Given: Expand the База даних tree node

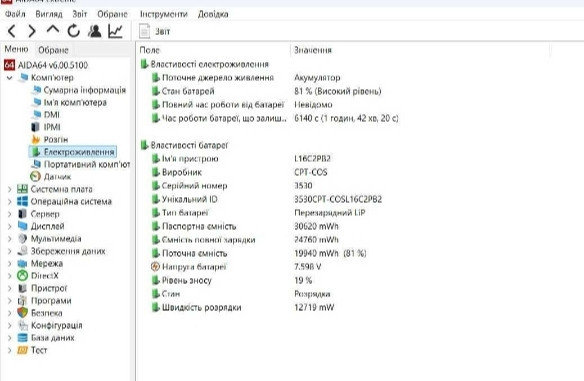Looking at the screenshot, I should point(10,338).
